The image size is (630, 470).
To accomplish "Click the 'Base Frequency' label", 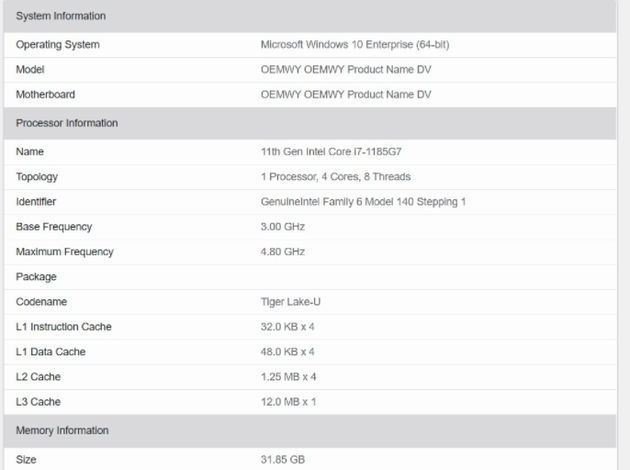I will coord(54,227).
